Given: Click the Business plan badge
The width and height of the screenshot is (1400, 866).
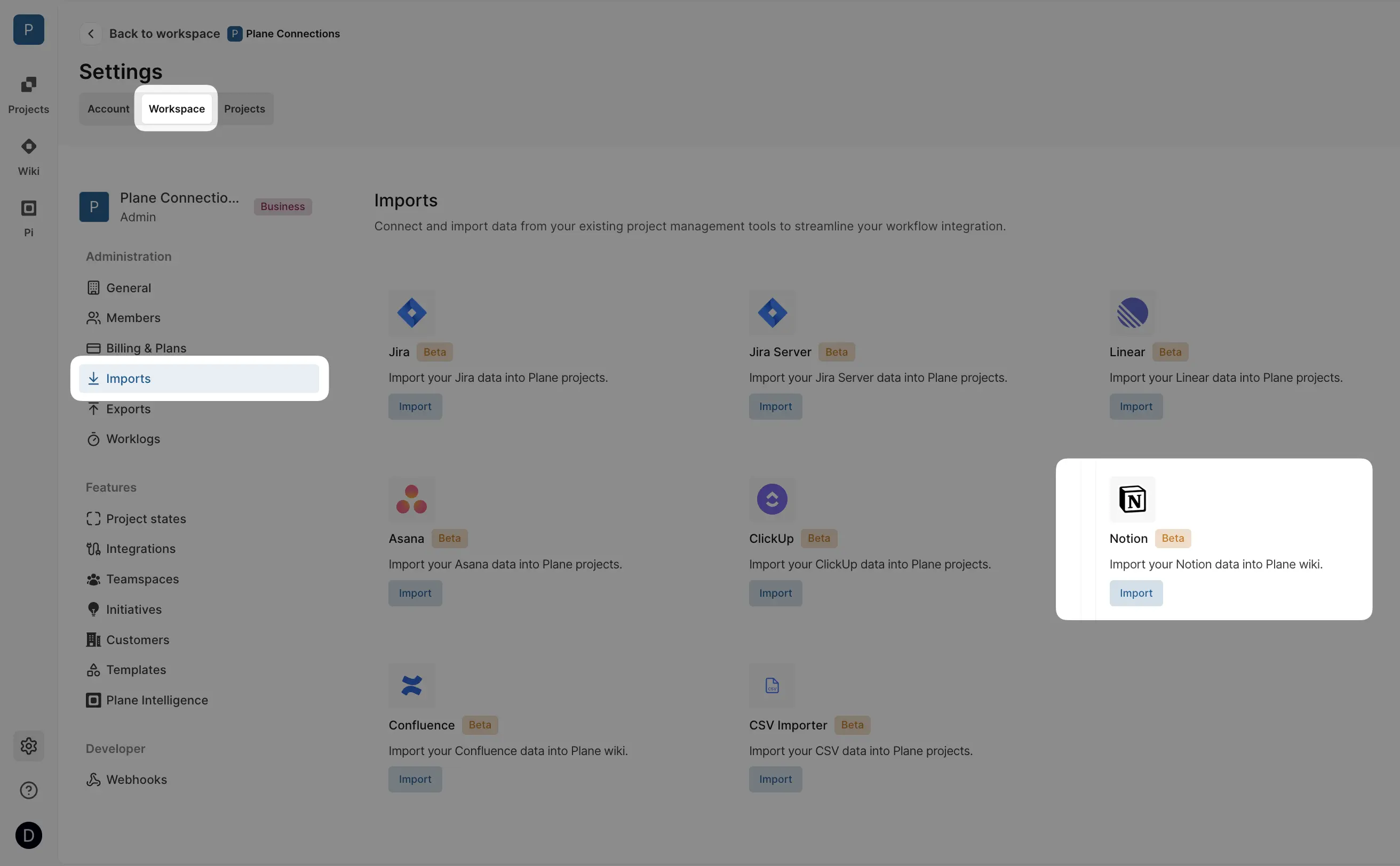Looking at the screenshot, I should point(283,207).
